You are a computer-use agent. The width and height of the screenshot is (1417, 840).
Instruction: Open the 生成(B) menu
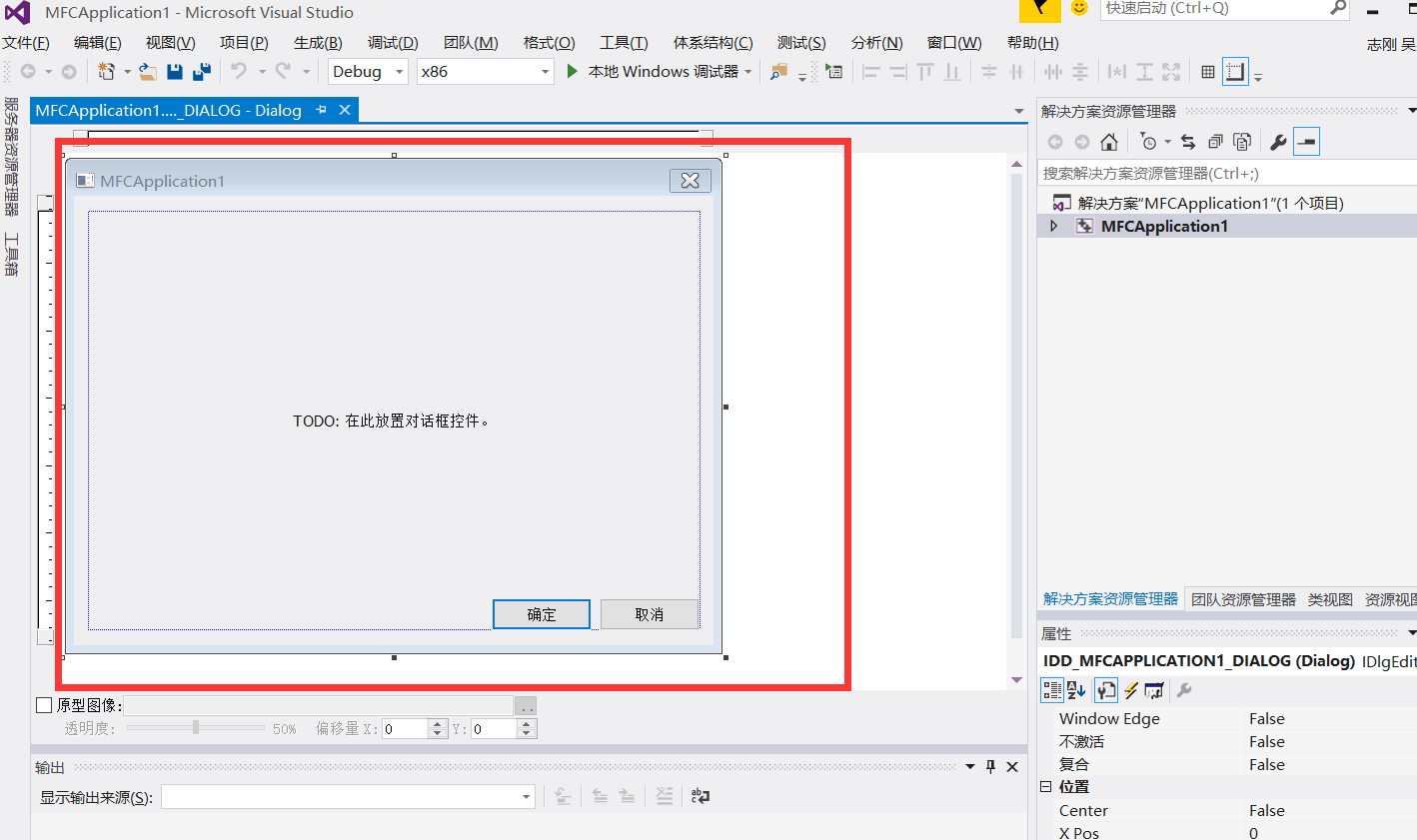pyautogui.click(x=318, y=43)
